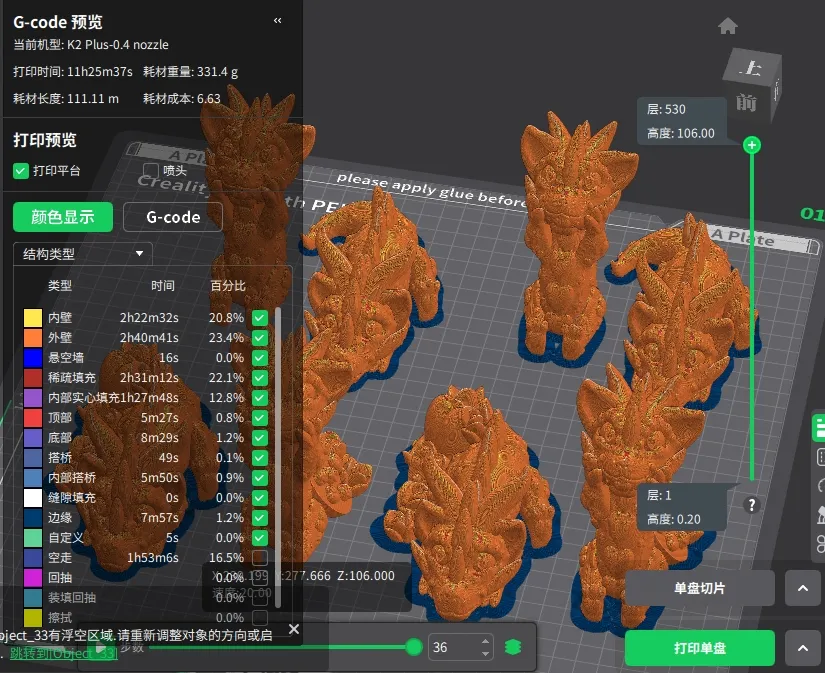Click the horizontal move slider green handle
This screenshot has height=673, width=825.
coord(414,647)
